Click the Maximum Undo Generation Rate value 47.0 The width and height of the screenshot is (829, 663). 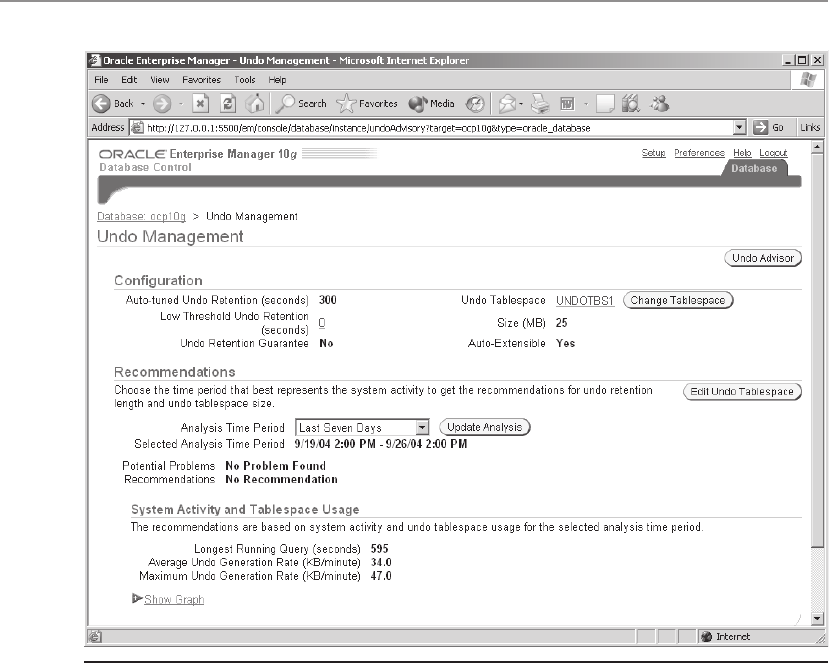381,576
